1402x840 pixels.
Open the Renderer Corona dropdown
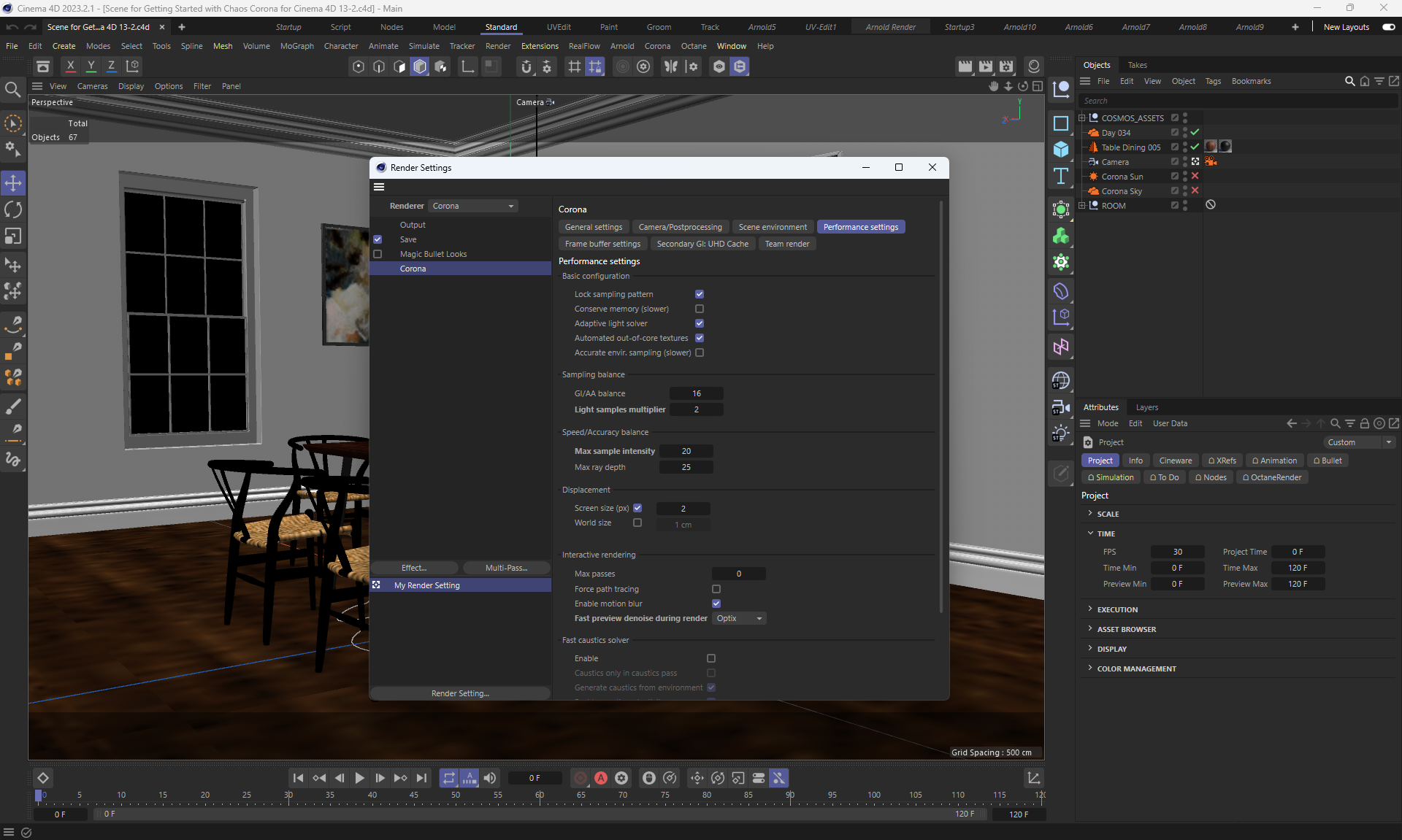473,206
